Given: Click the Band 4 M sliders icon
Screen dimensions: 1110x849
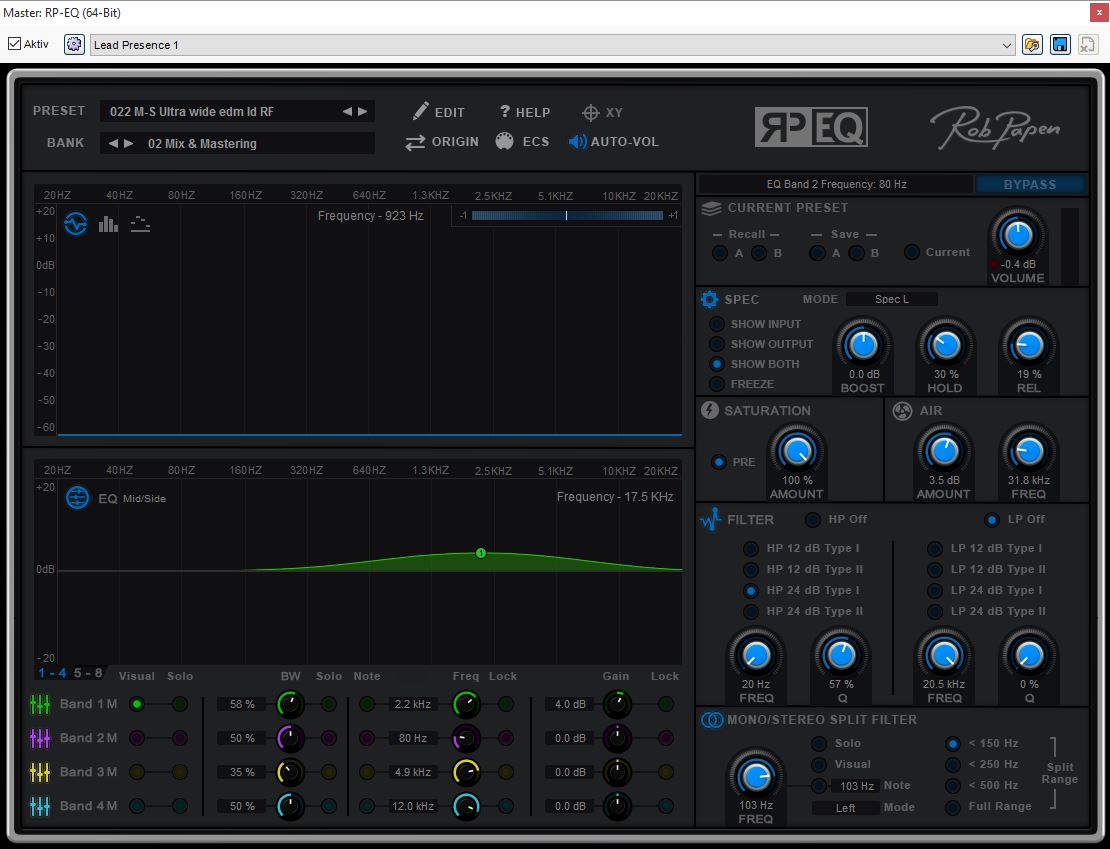Looking at the screenshot, I should [x=40, y=806].
